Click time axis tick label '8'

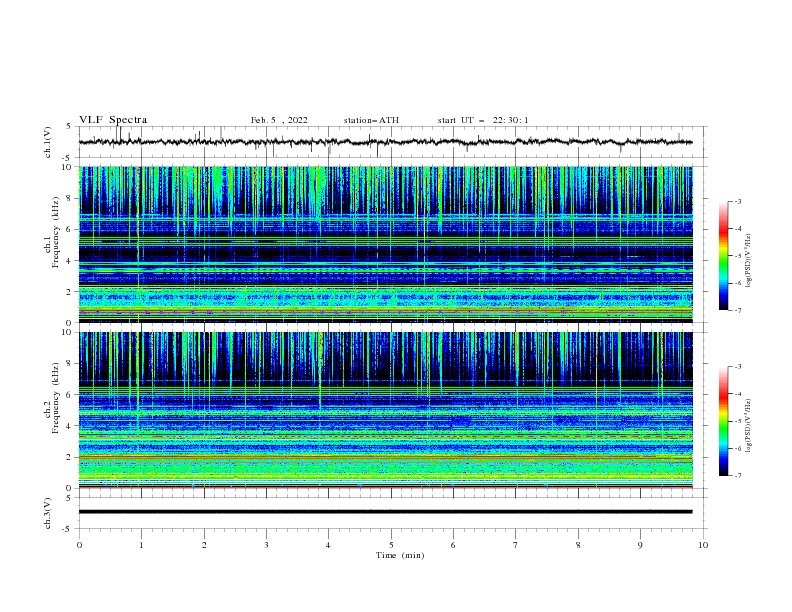click(x=578, y=545)
